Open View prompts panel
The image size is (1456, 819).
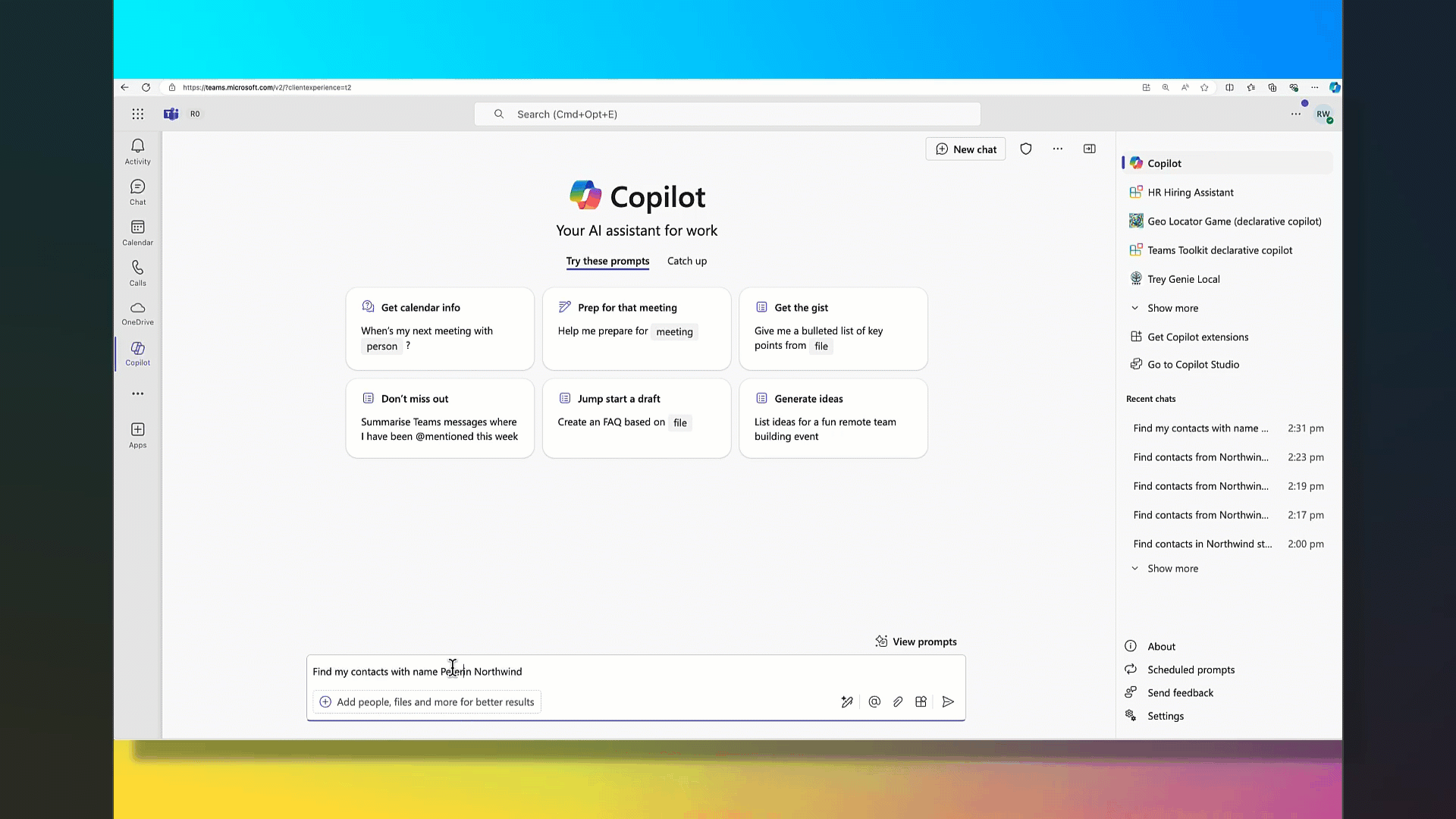[x=916, y=641]
